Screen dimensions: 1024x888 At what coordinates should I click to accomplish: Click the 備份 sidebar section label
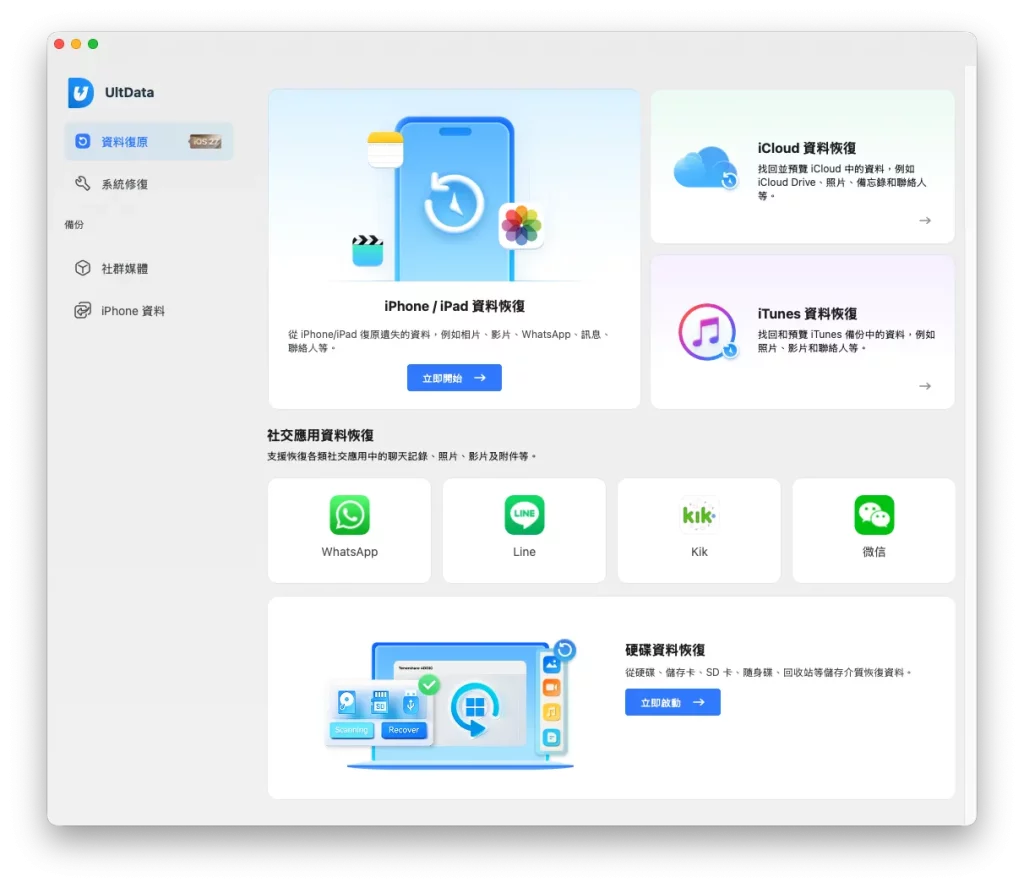pyautogui.click(x=74, y=225)
